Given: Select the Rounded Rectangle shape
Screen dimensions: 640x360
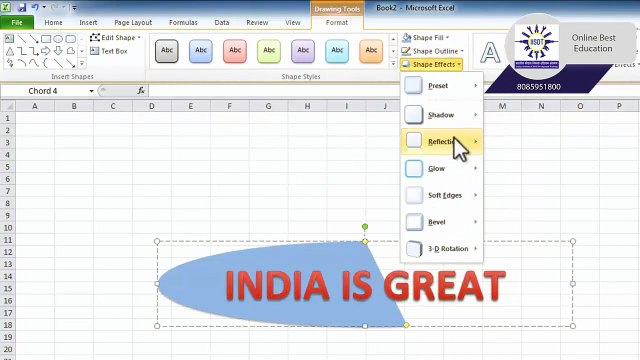Looking at the screenshot, I should point(71,39).
